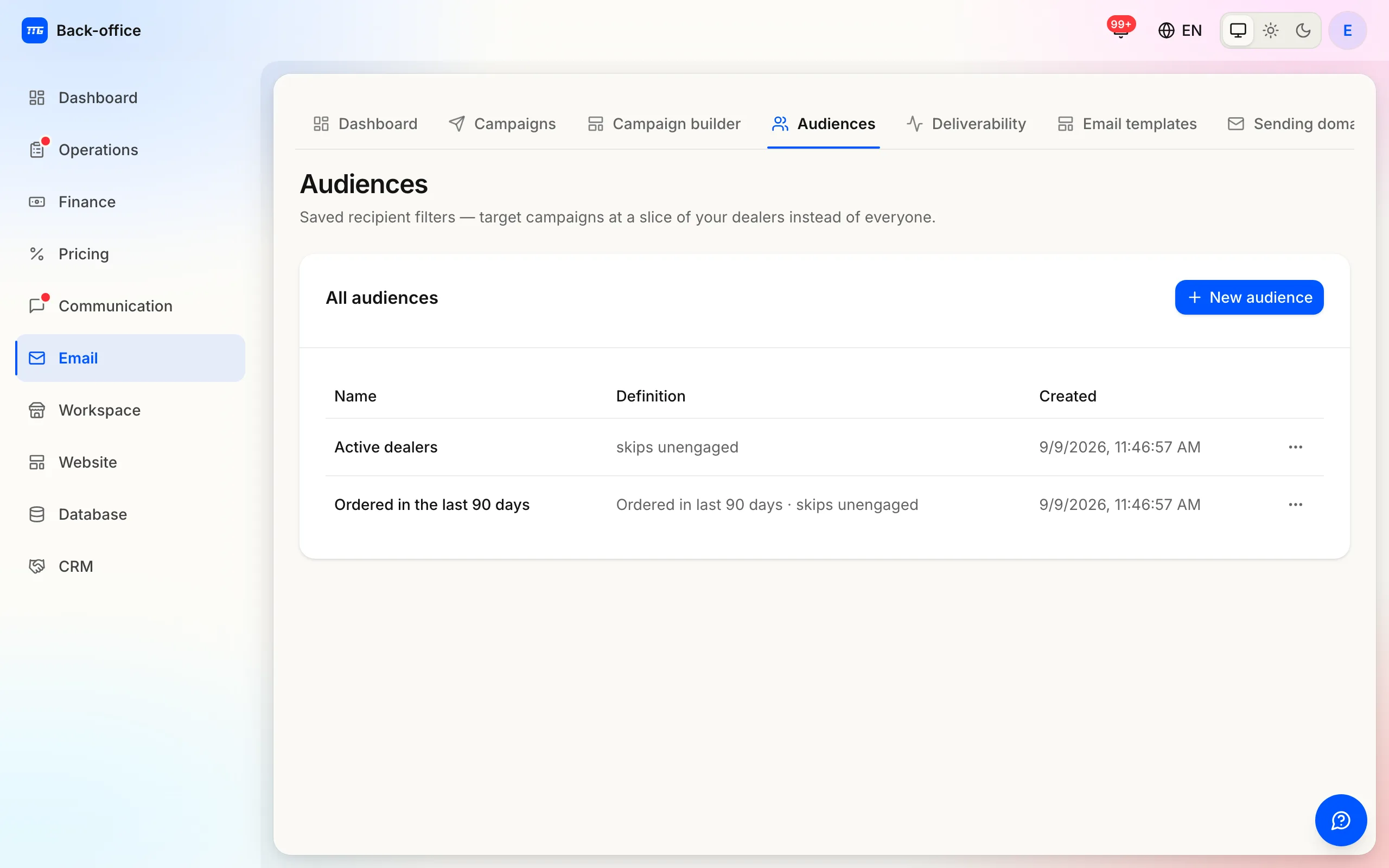
Task: Click the Definition column header
Action: point(651,396)
